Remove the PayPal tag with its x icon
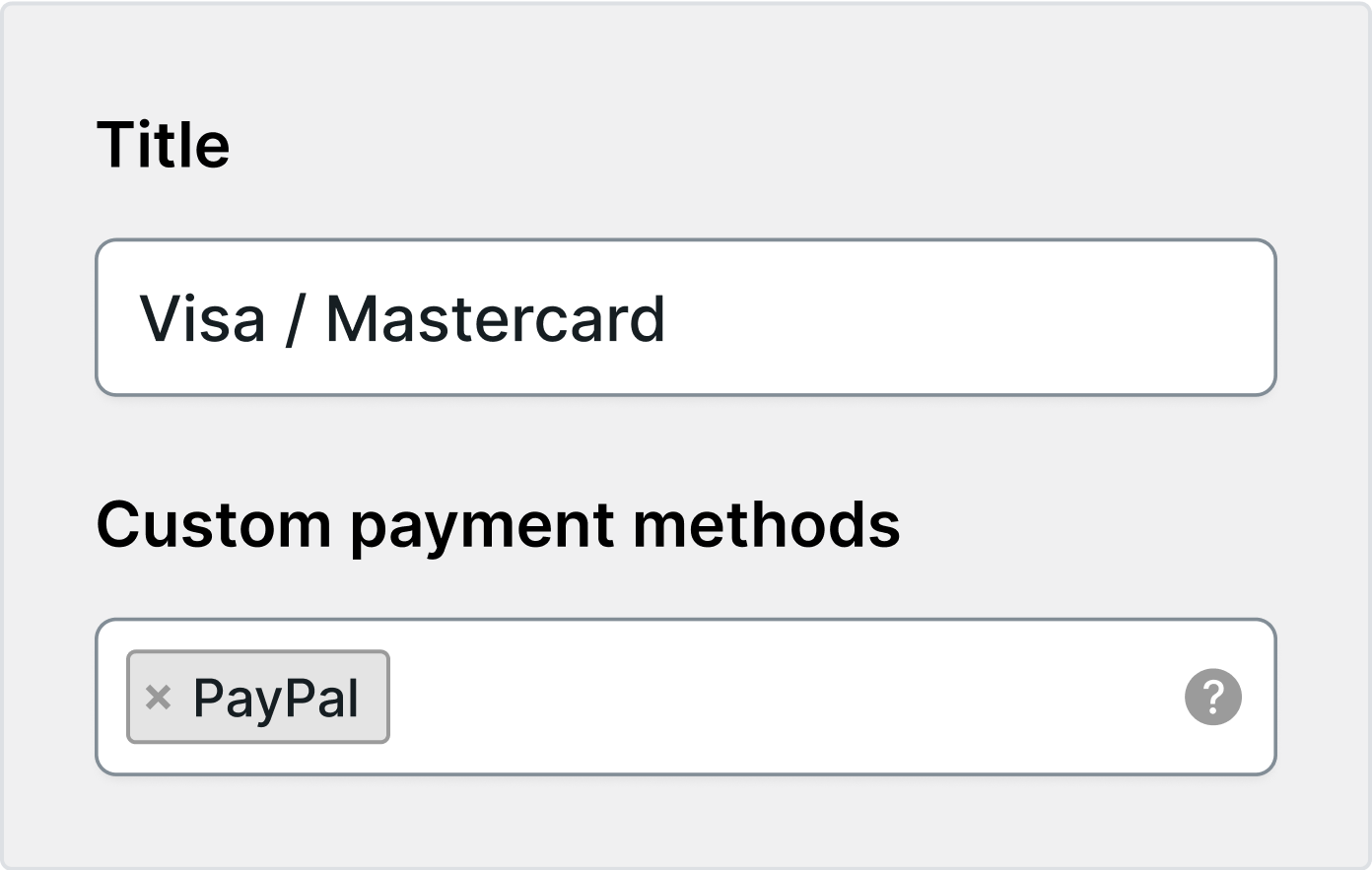This screenshot has height=870, width=1372. [158, 698]
